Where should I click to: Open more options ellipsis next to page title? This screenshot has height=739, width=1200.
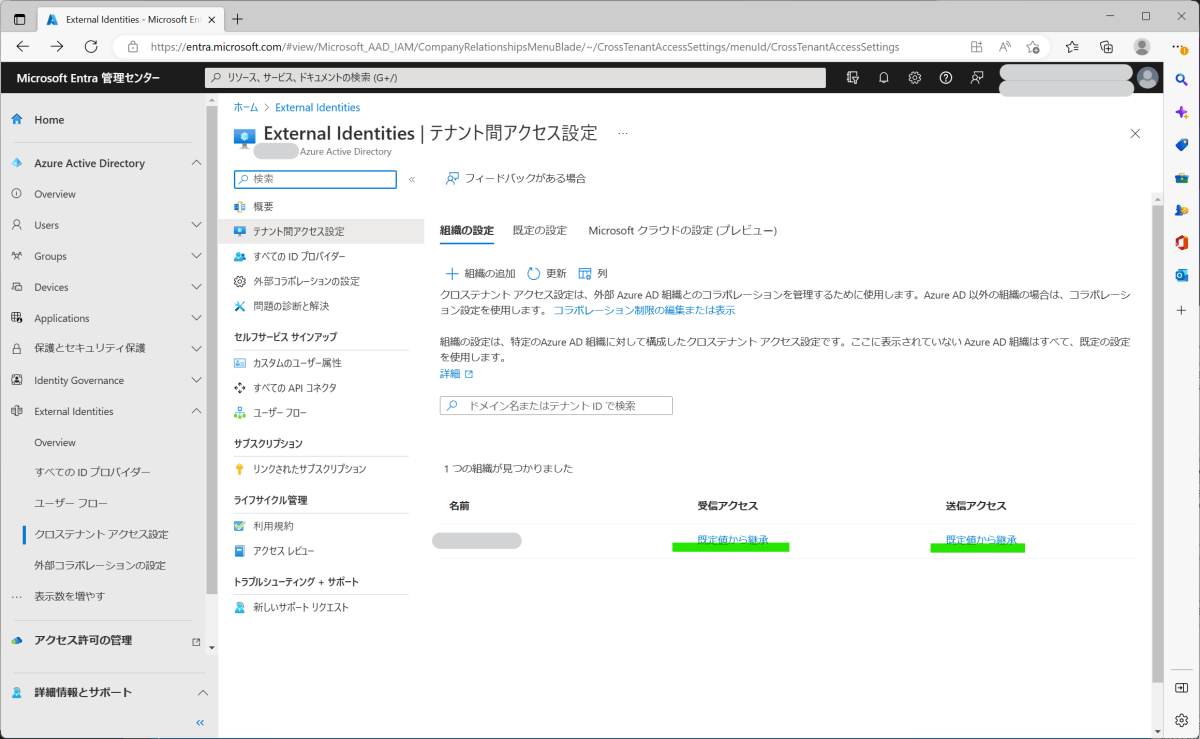point(623,133)
